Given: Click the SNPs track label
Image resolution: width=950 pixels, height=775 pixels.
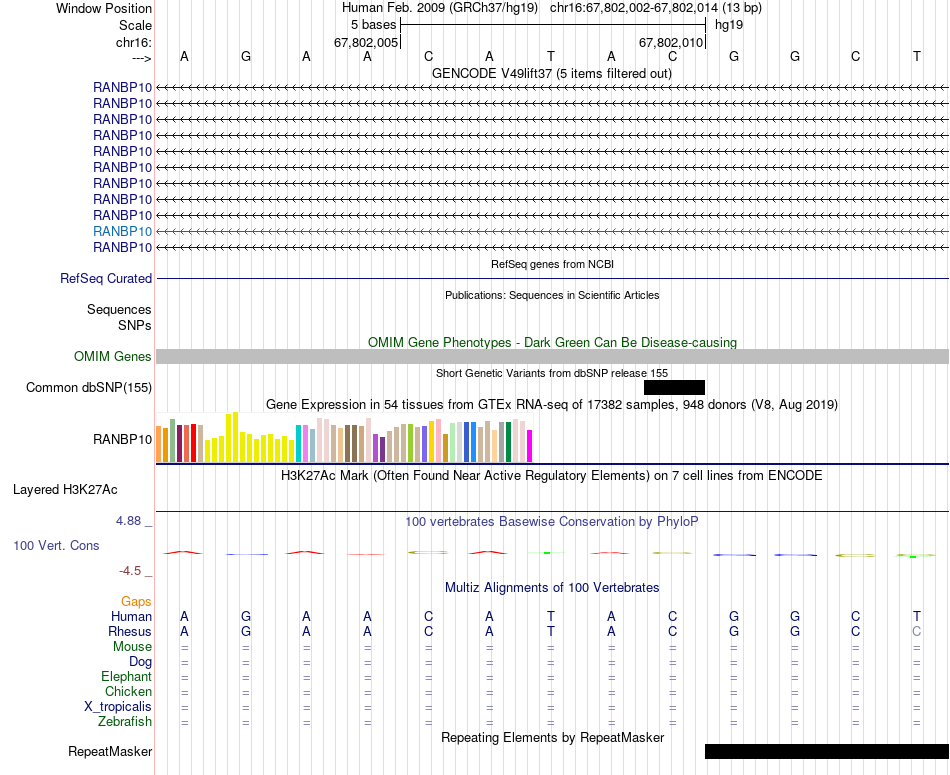Looking at the screenshot, I should (135, 325).
